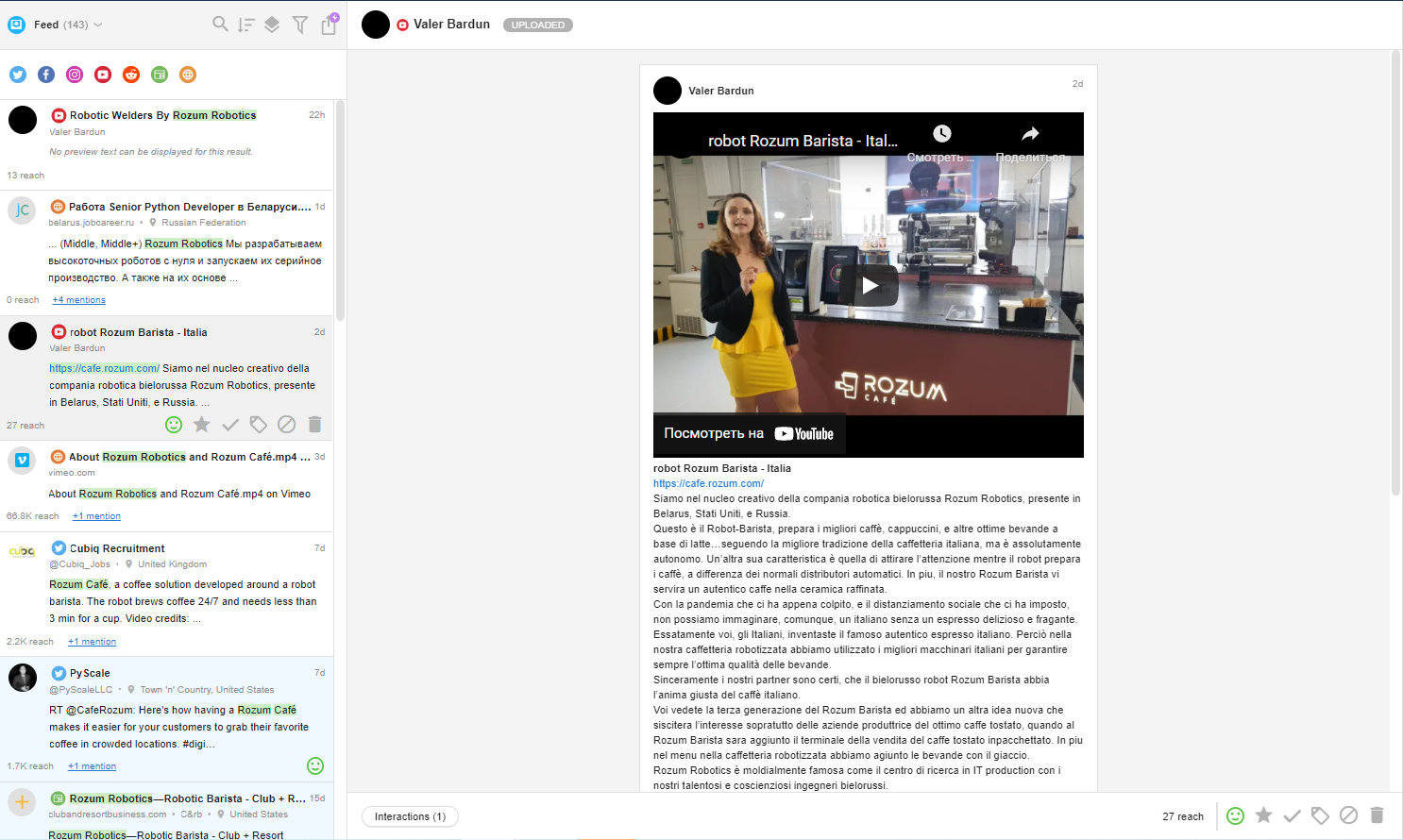The height and width of the screenshot is (840, 1403).
Task: Set sentiment in bottom action bar
Action: tap(1235, 815)
